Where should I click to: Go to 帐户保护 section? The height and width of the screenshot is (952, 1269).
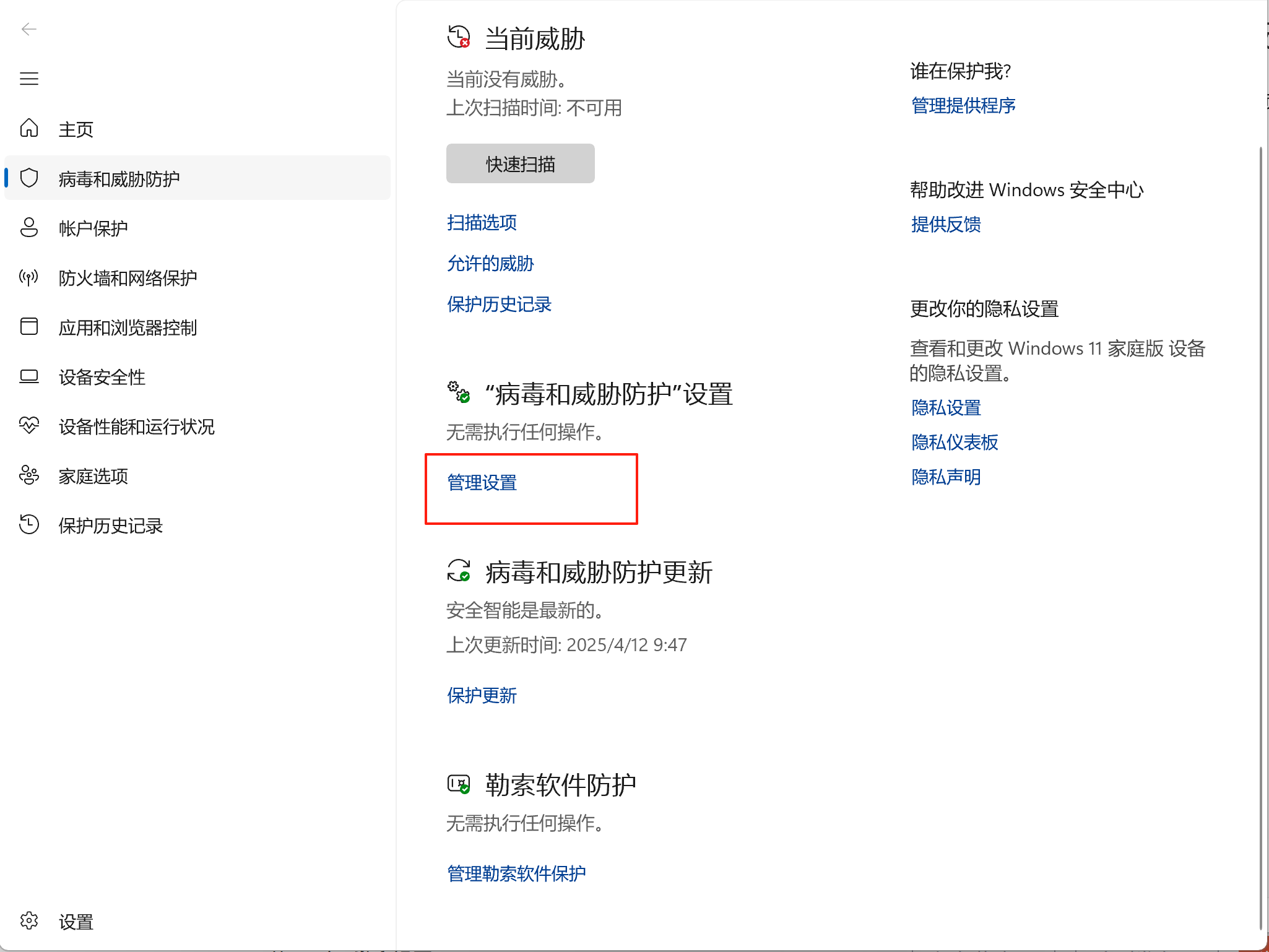pyautogui.click(x=197, y=228)
